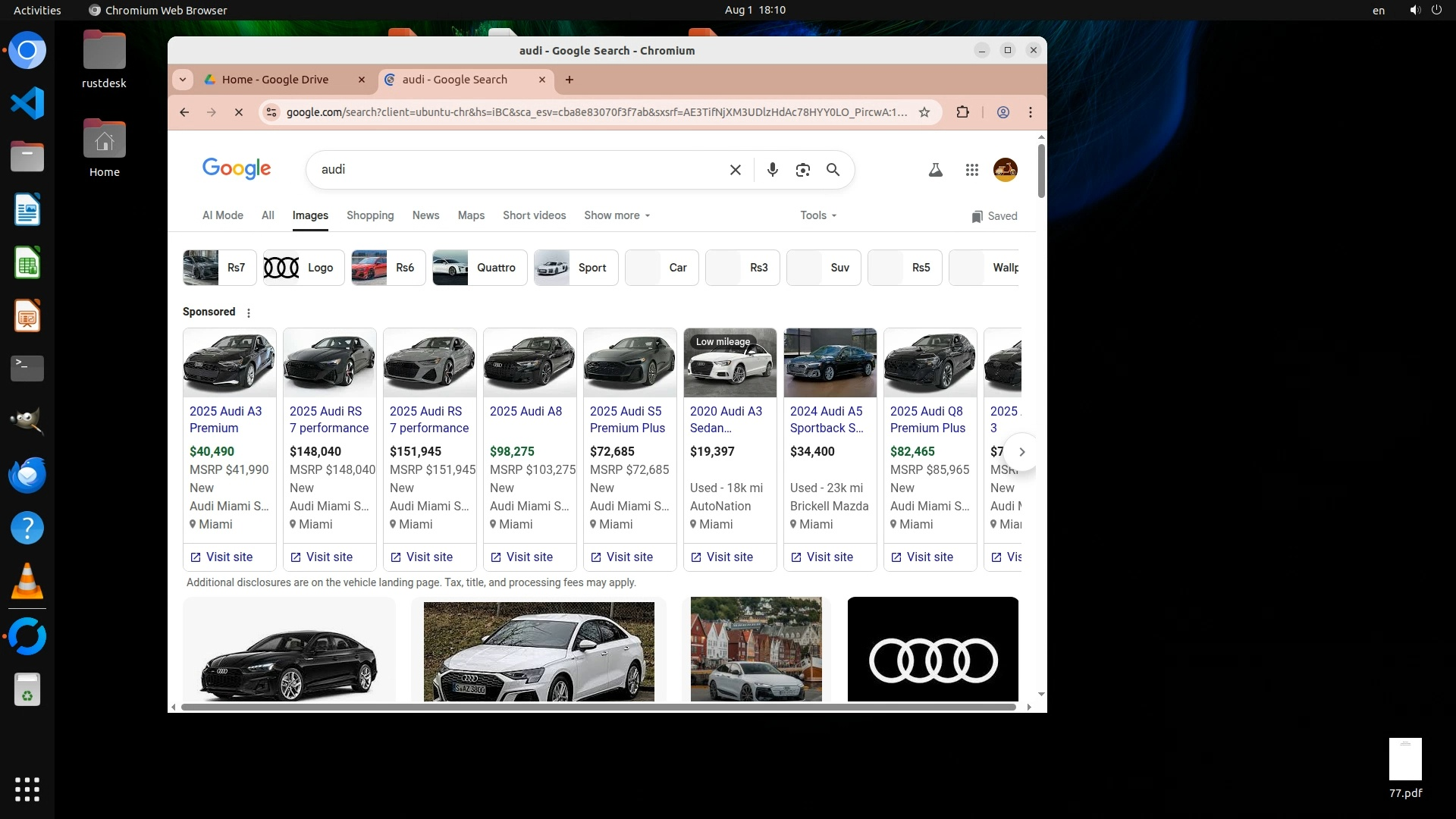Open the Extensions puzzle icon
Viewport: 1456px width, 819px height.
coord(962,112)
